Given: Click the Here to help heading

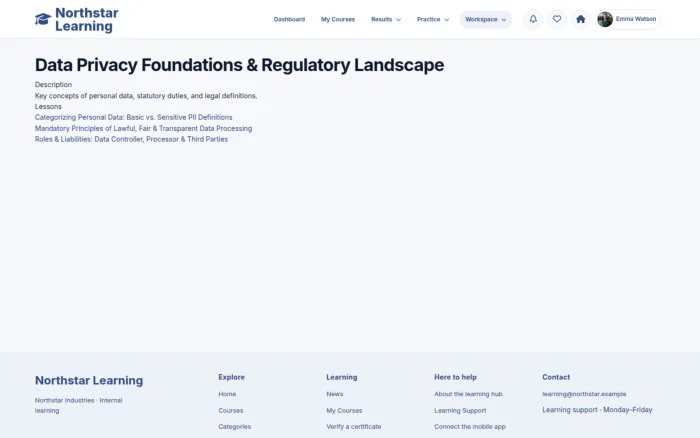Looking at the screenshot, I should [455, 377].
